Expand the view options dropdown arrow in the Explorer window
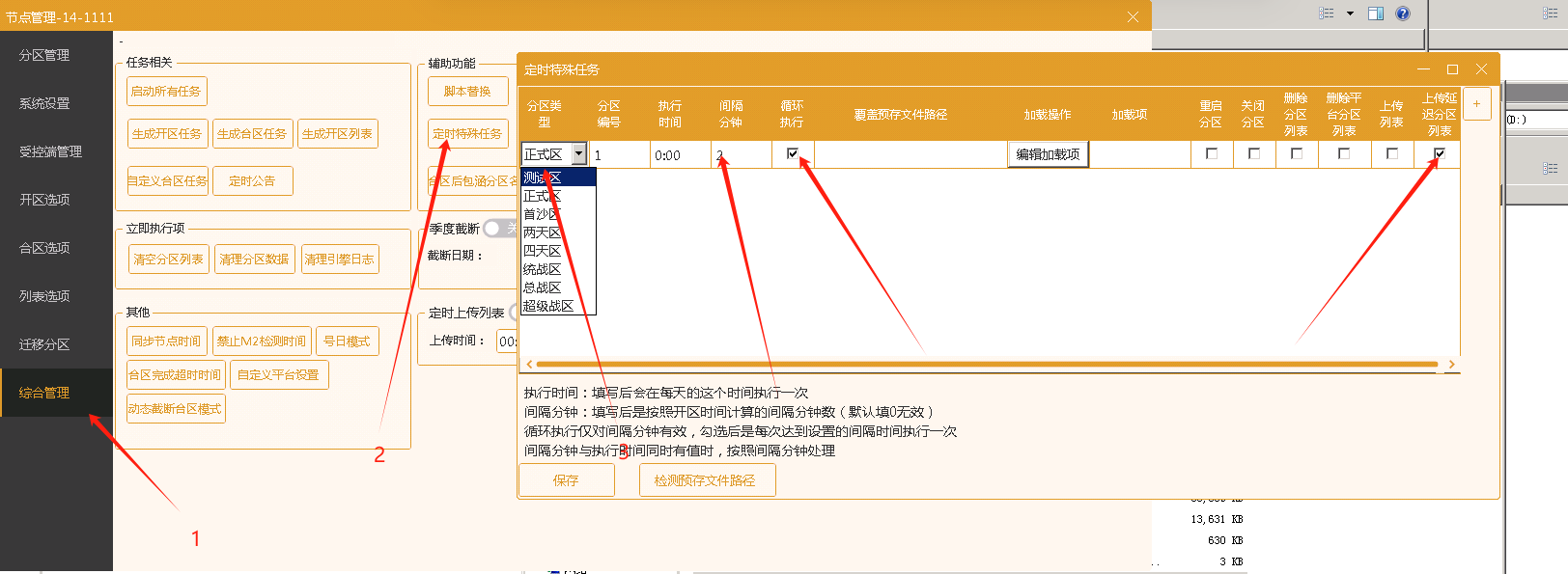 coord(1350,14)
